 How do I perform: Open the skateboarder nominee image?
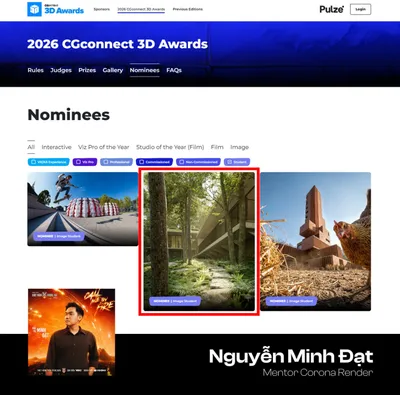tap(83, 209)
